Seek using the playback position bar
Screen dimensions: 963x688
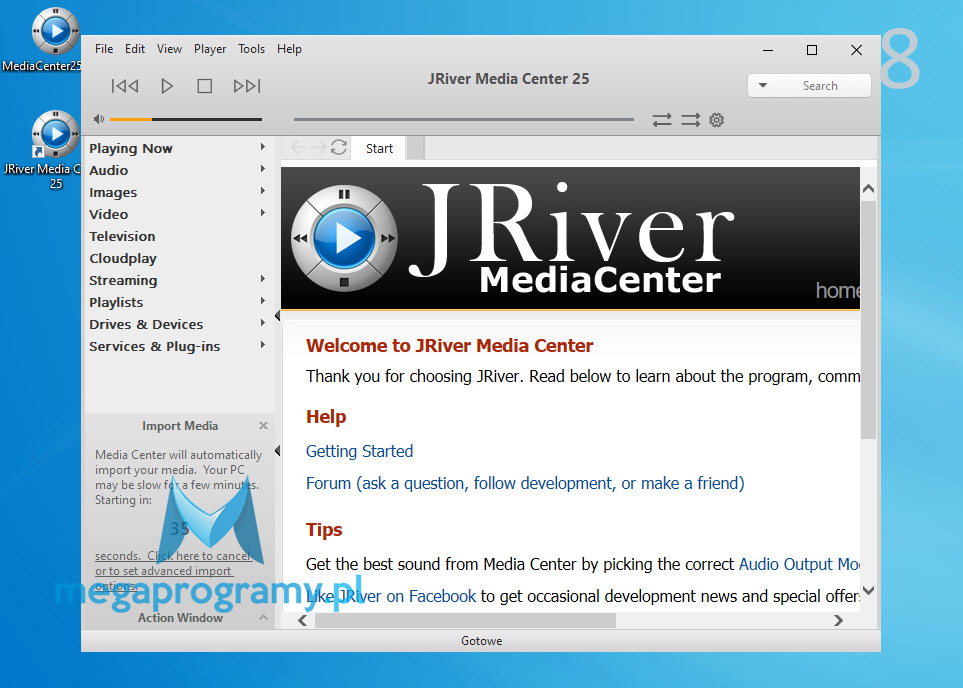tap(464, 119)
